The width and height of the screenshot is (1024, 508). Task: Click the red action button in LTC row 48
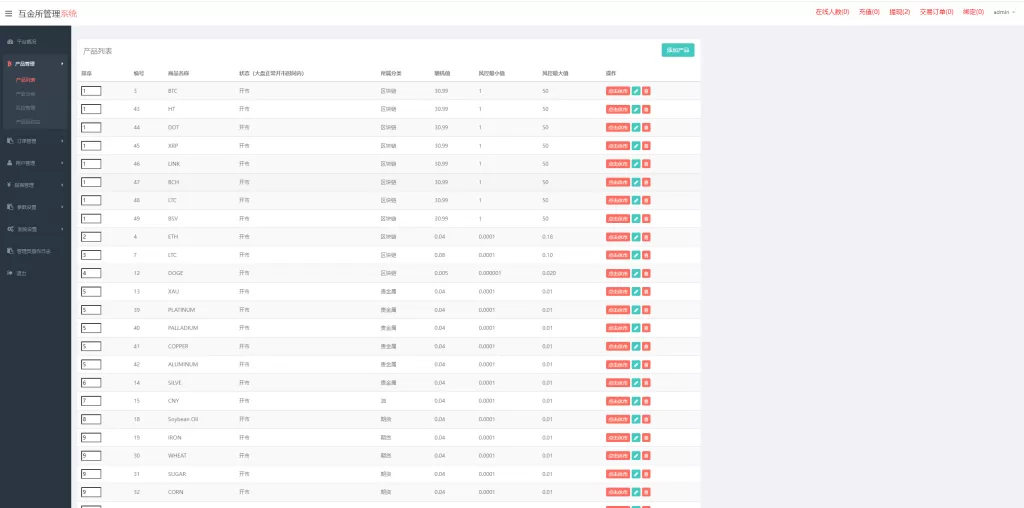(618, 200)
